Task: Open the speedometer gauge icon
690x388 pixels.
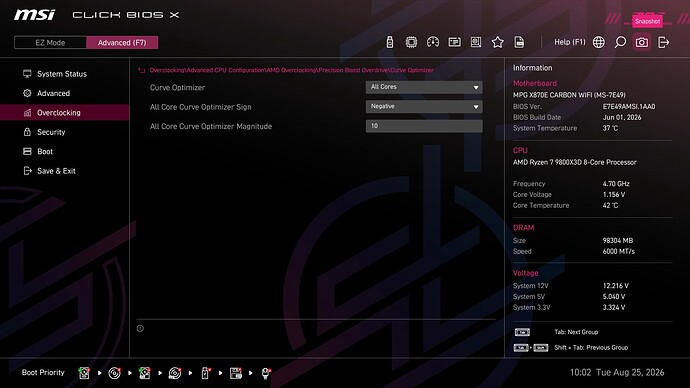Action: (x=433, y=42)
